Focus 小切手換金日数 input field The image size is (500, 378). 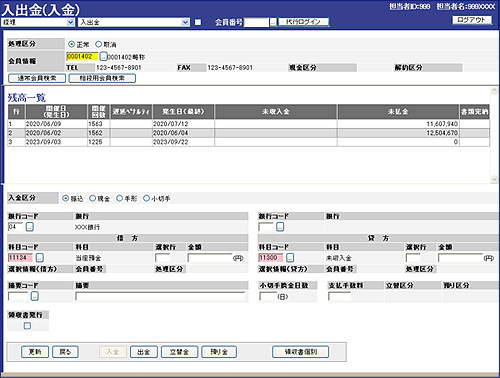[x=268, y=296]
